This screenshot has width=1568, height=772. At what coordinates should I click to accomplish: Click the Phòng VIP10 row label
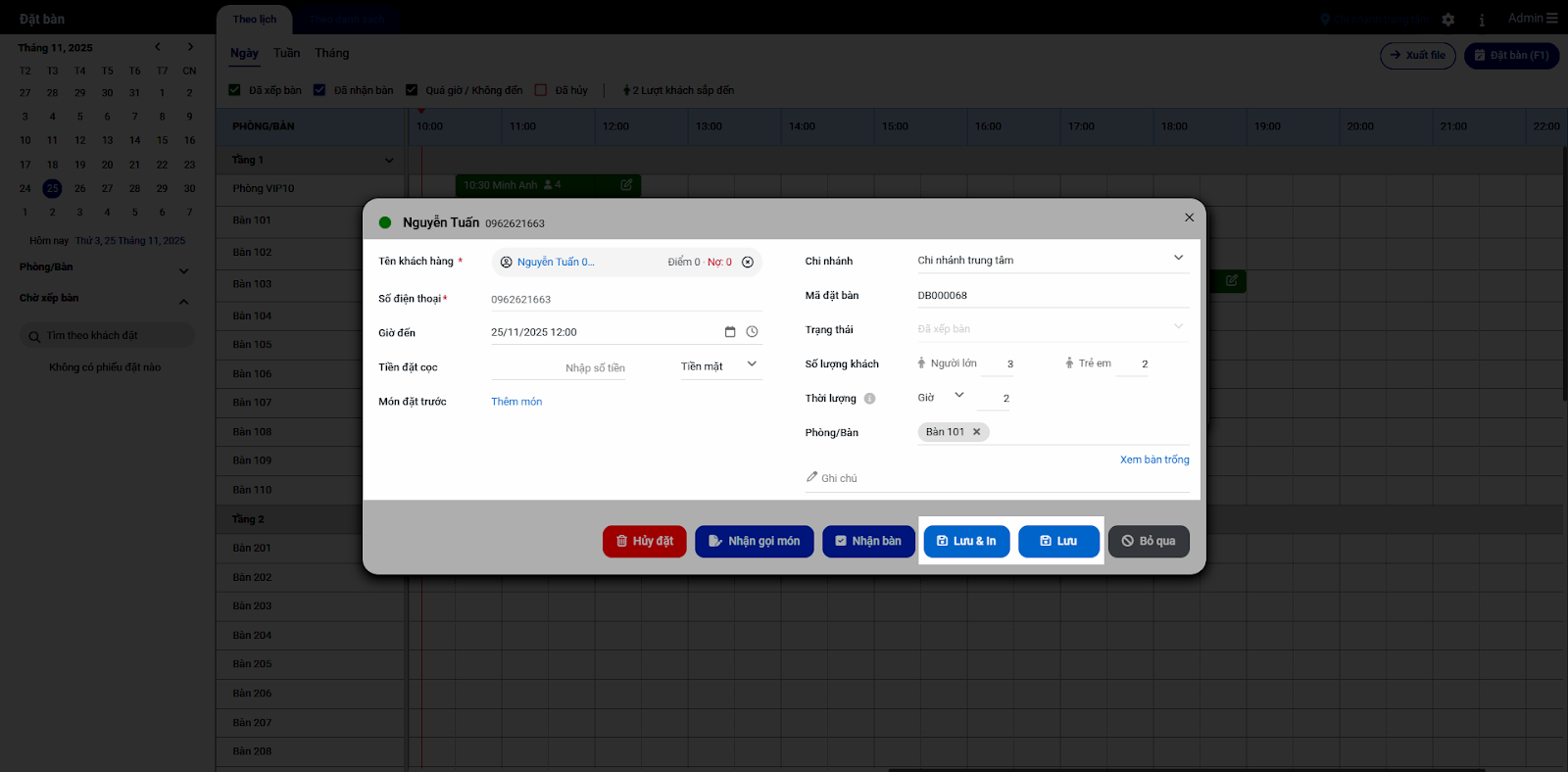[264, 188]
